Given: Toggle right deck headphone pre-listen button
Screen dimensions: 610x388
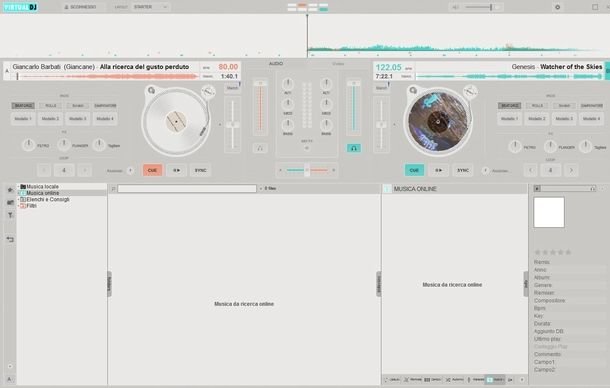Looking at the screenshot, I should click(x=354, y=148).
